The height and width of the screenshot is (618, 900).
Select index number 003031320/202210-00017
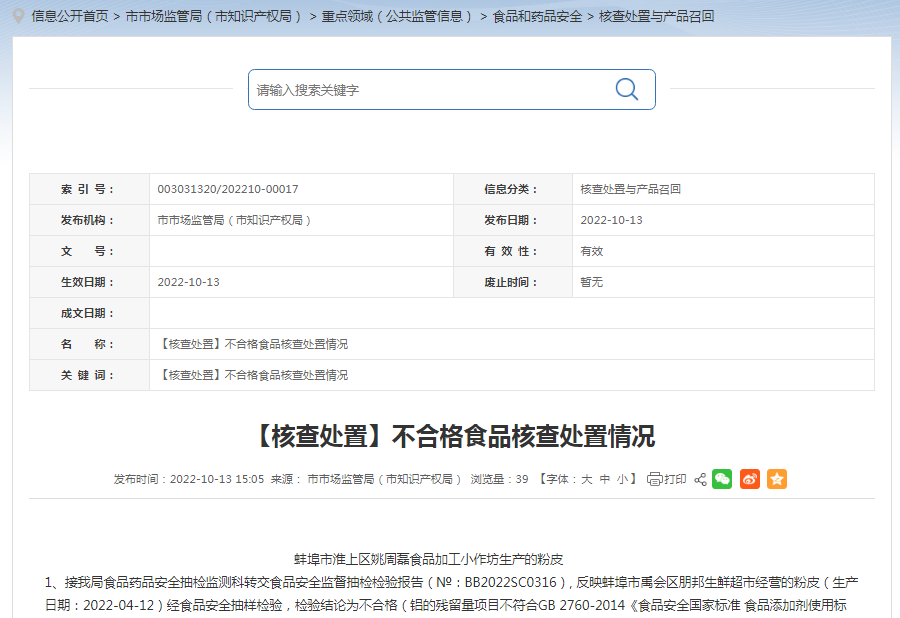point(228,189)
